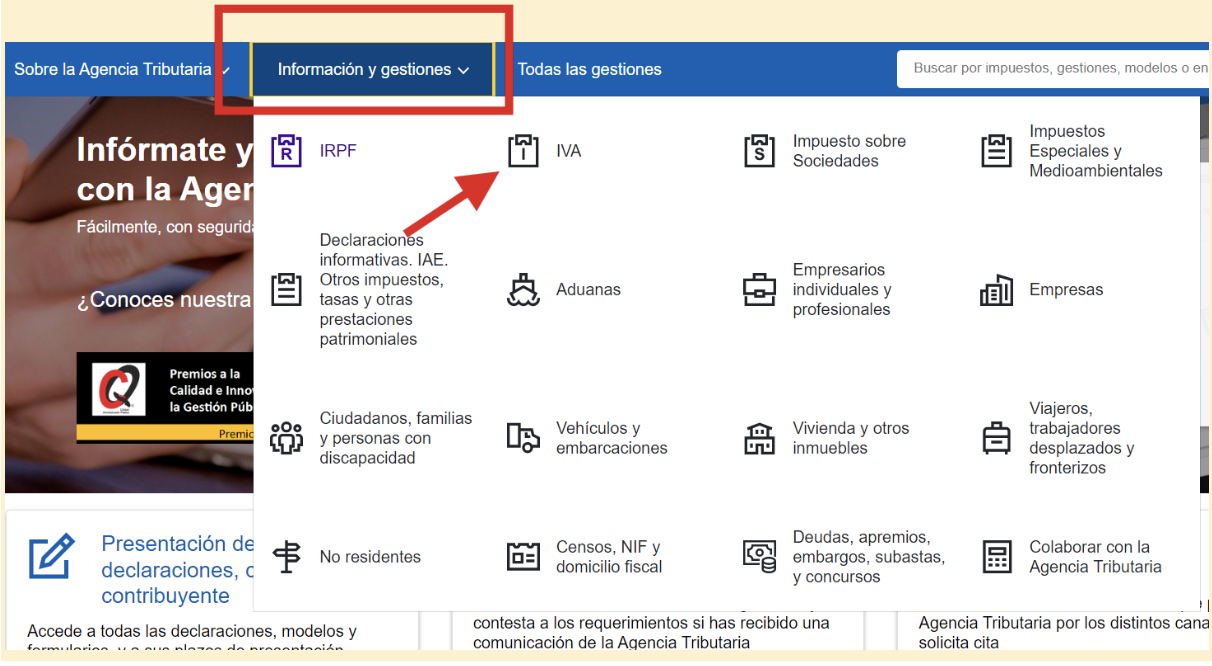The width and height of the screenshot is (1212, 666).
Task: Open the Vivienda y otros inmuebles link
Action: [x=851, y=438]
